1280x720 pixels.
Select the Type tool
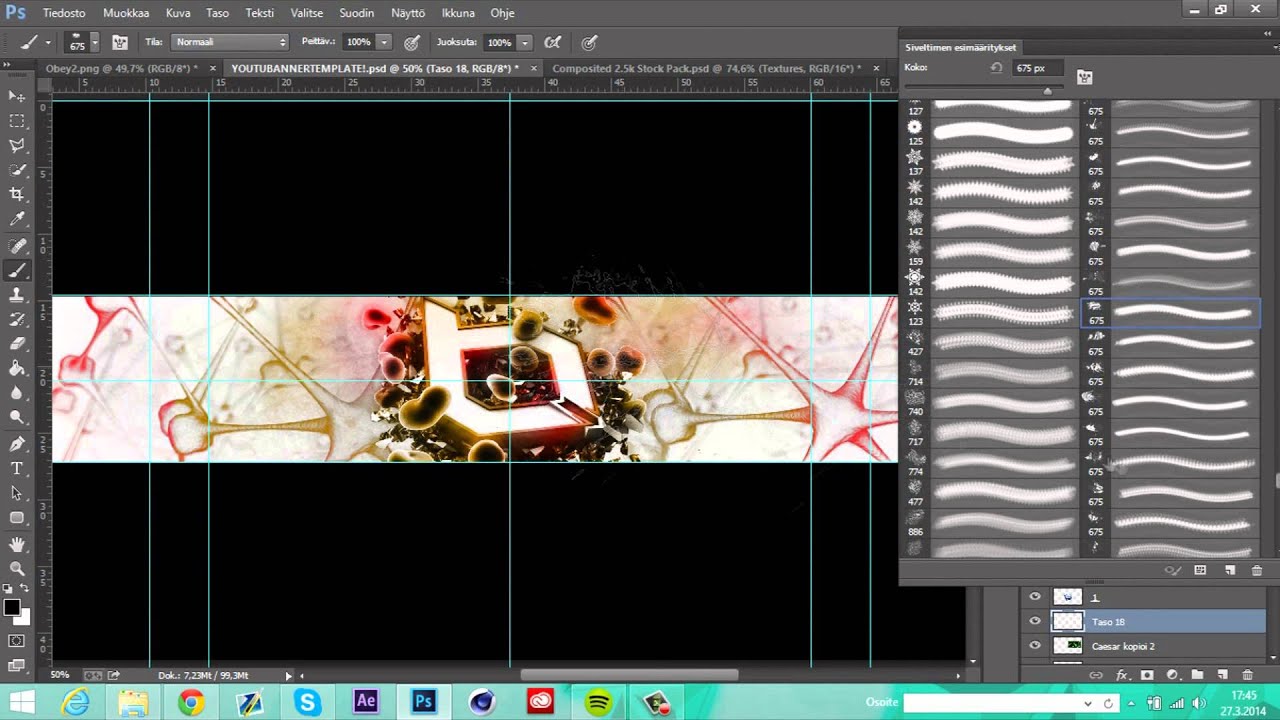tap(17, 468)
